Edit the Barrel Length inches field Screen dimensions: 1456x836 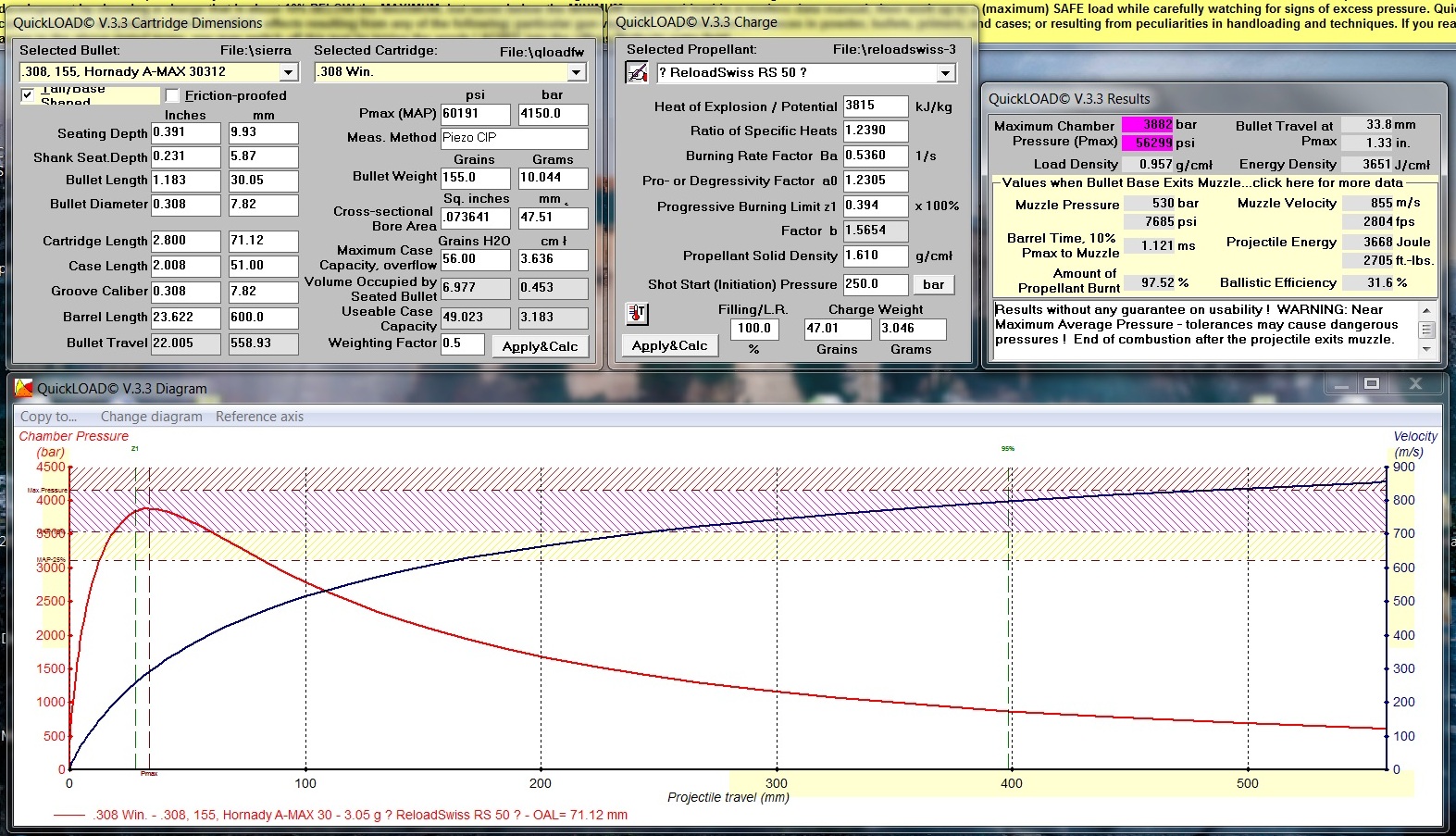point(186,318)
